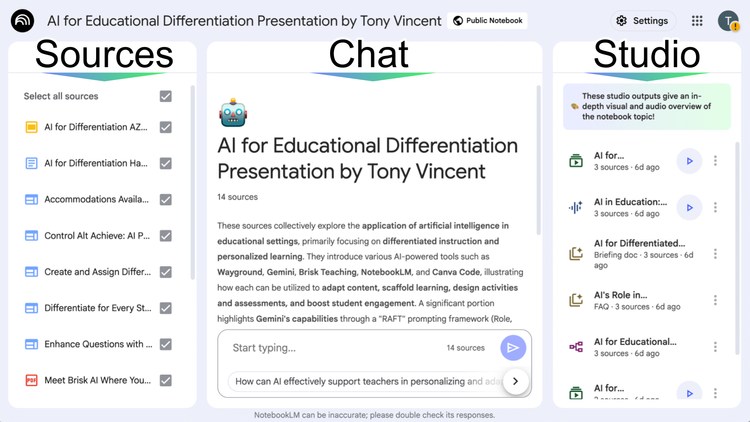
Task: Uncheck AI for Differentiation AZ source
Action: [165, 127]
